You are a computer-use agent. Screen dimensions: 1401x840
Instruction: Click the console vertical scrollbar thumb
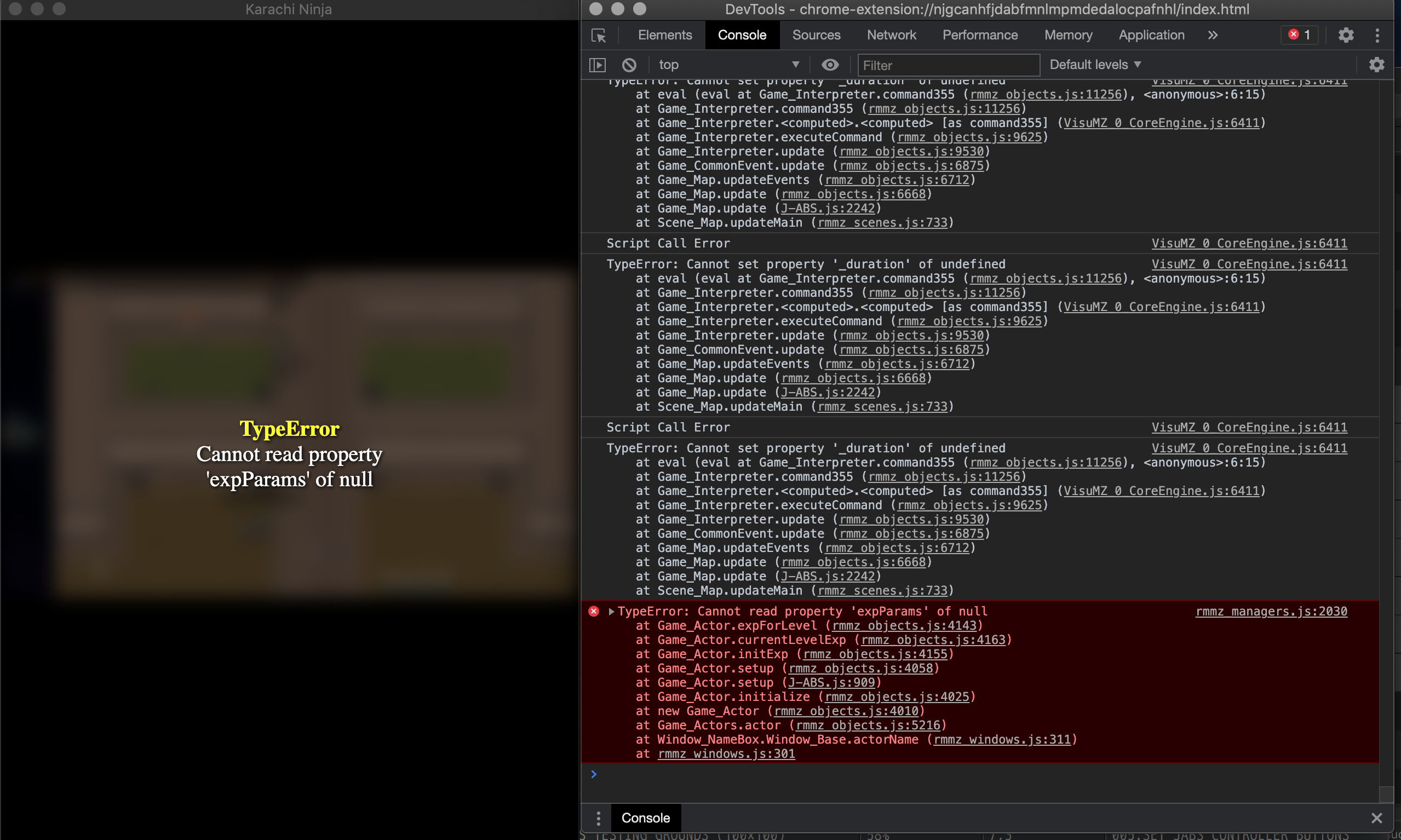1386,794
